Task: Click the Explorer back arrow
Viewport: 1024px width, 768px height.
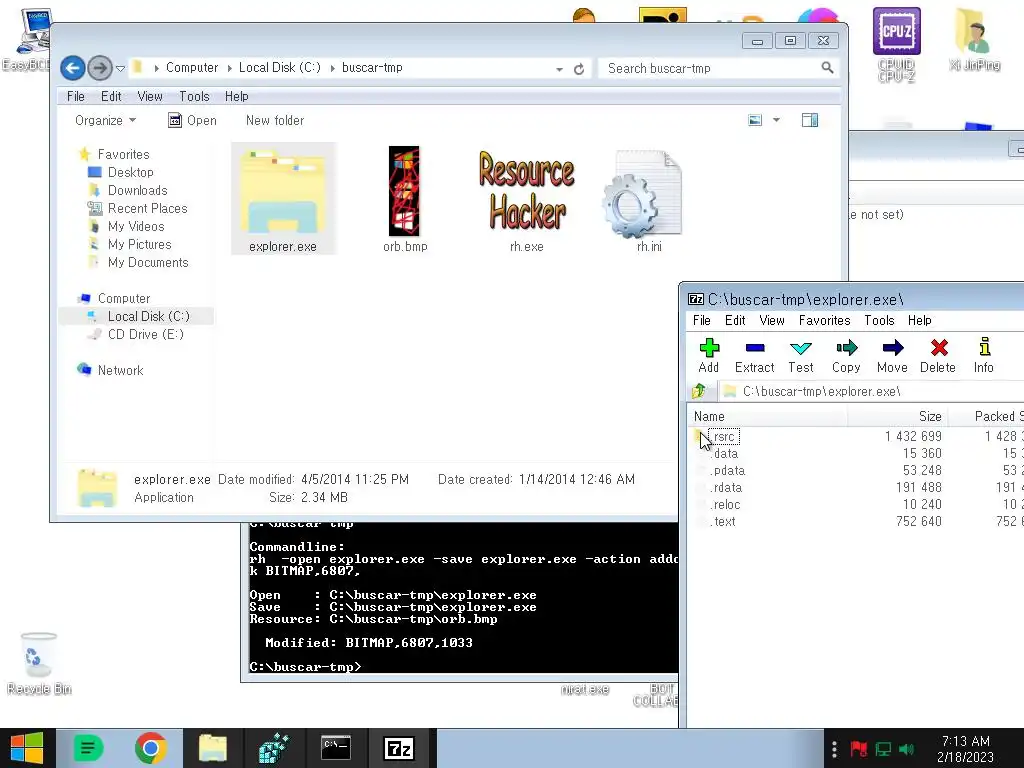Action: [x=72, y=68]
